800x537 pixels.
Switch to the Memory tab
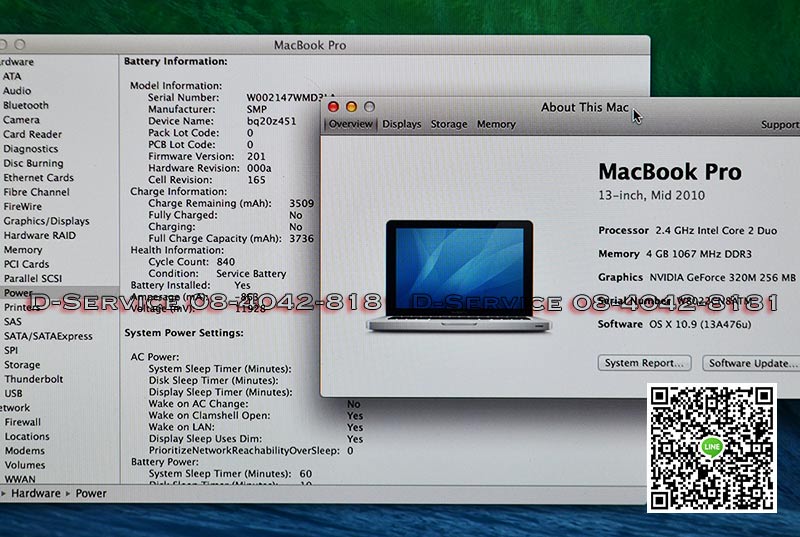[496, 124]
